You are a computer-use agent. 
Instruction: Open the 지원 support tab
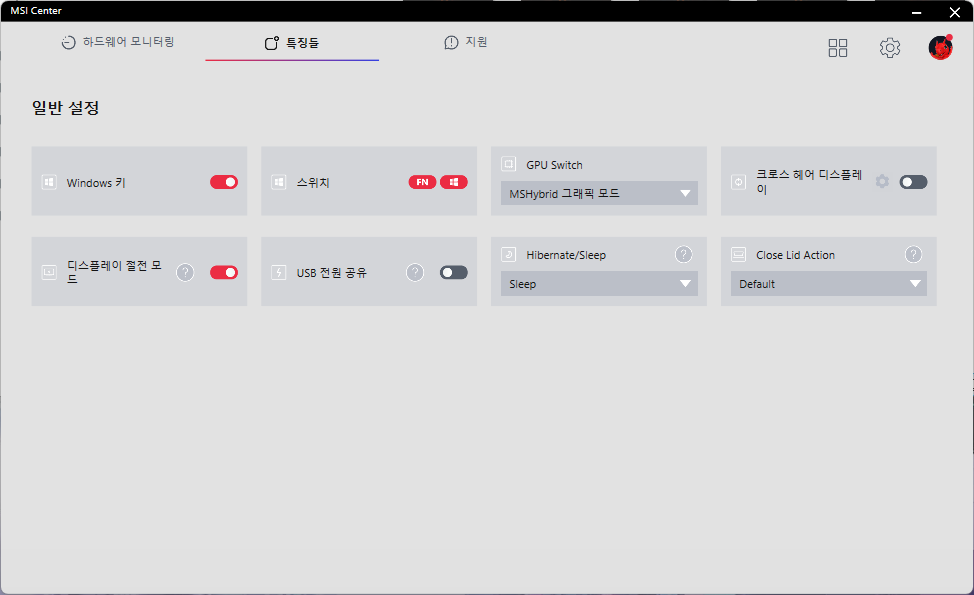466,42
